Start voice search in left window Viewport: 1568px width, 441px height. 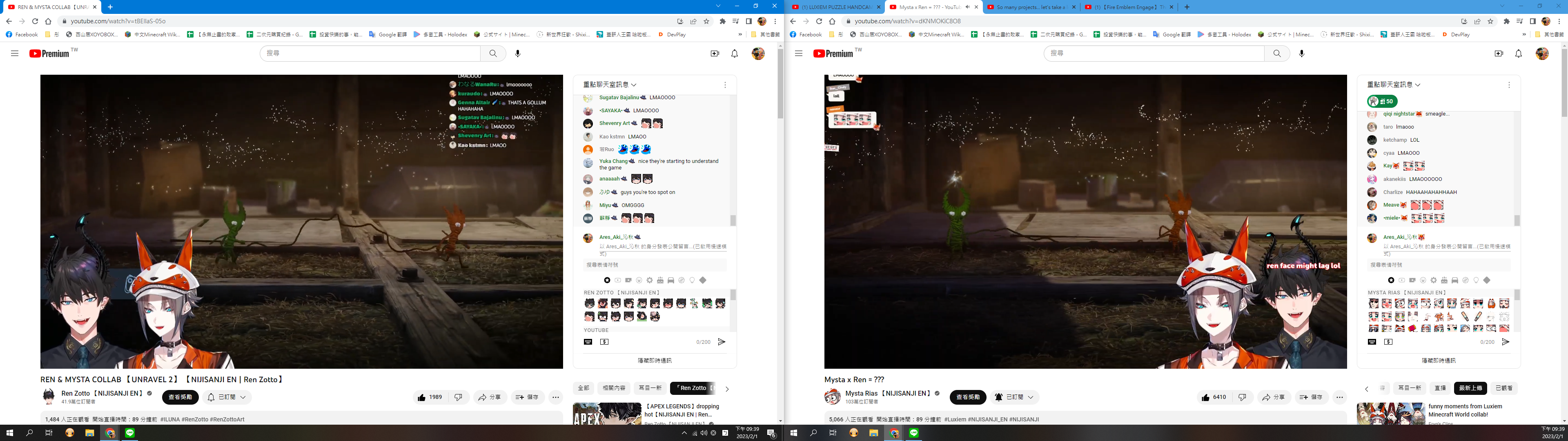click(x=518, y=53)
